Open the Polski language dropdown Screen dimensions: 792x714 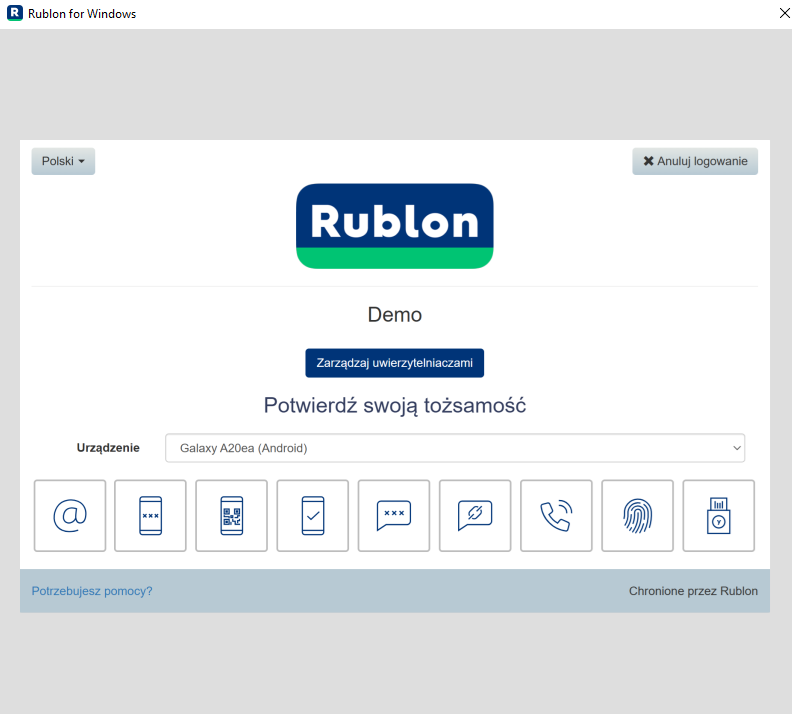(63, 161)
